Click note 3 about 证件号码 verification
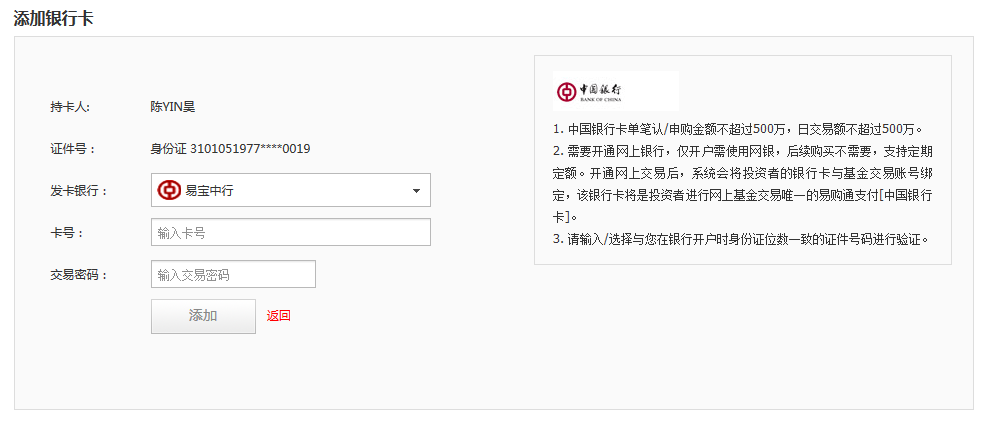This screenshot has height=423, width=994. tap(740, 239)
